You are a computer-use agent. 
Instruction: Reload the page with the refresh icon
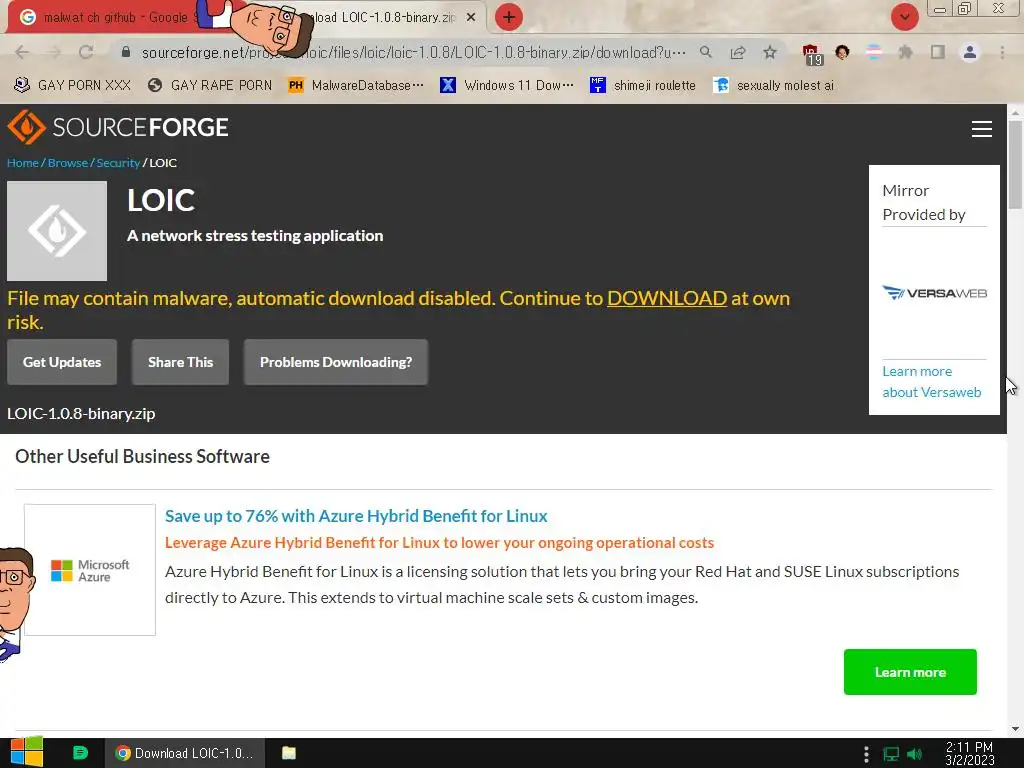(86, 52)
